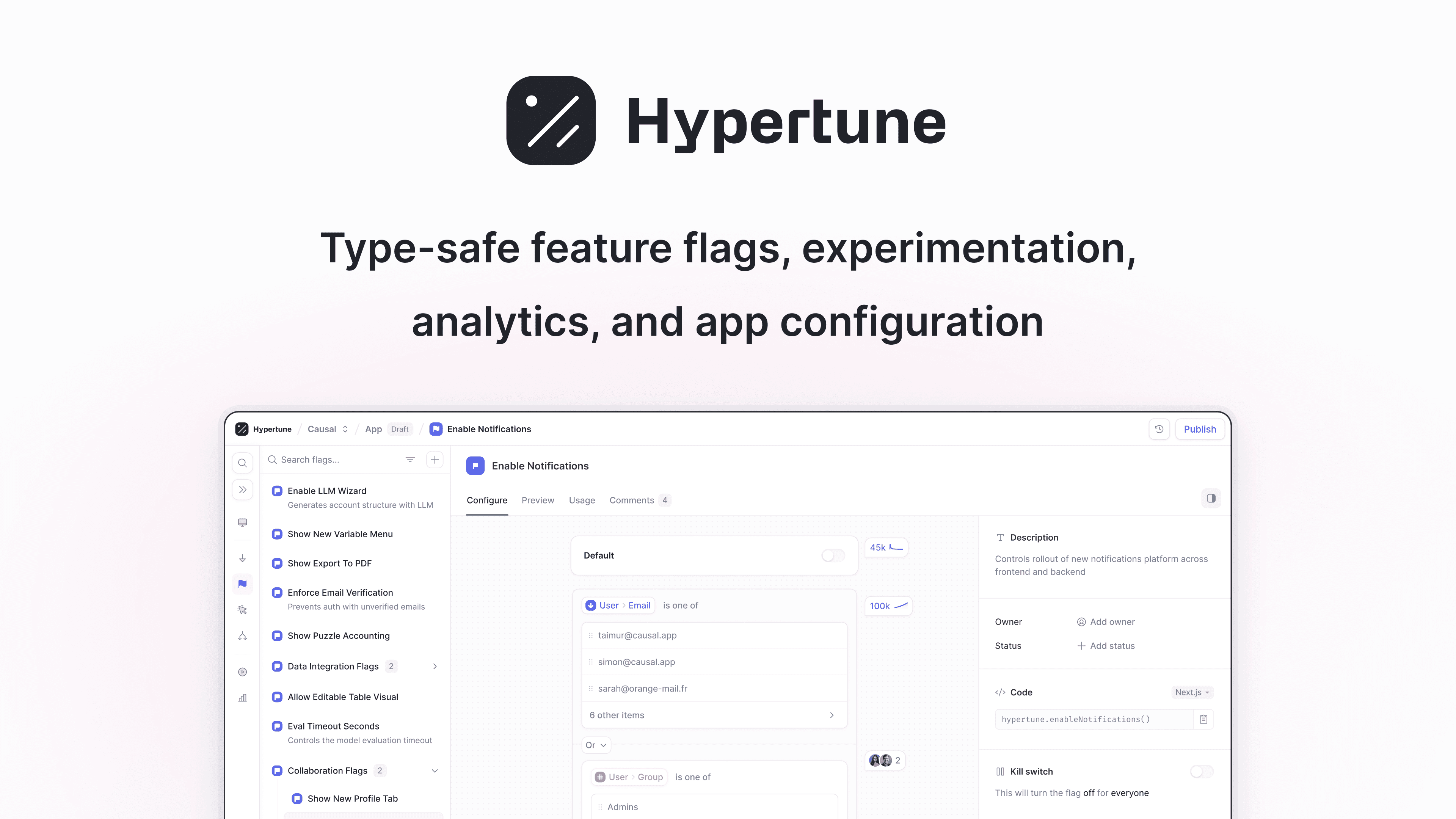Copy code snippet with clipboard icon
Viewport: 1456px width, 819px height.
(x=1203, y=720)
